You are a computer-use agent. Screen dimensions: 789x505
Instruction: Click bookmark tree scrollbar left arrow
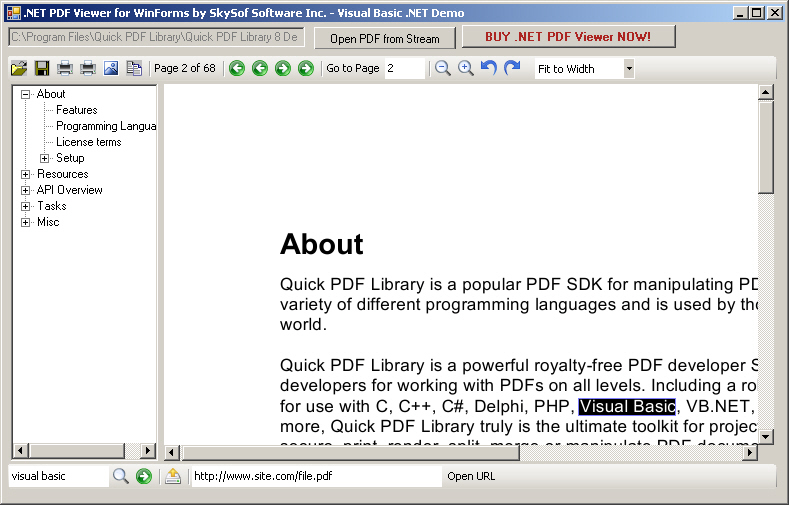[x=20, y=450]
